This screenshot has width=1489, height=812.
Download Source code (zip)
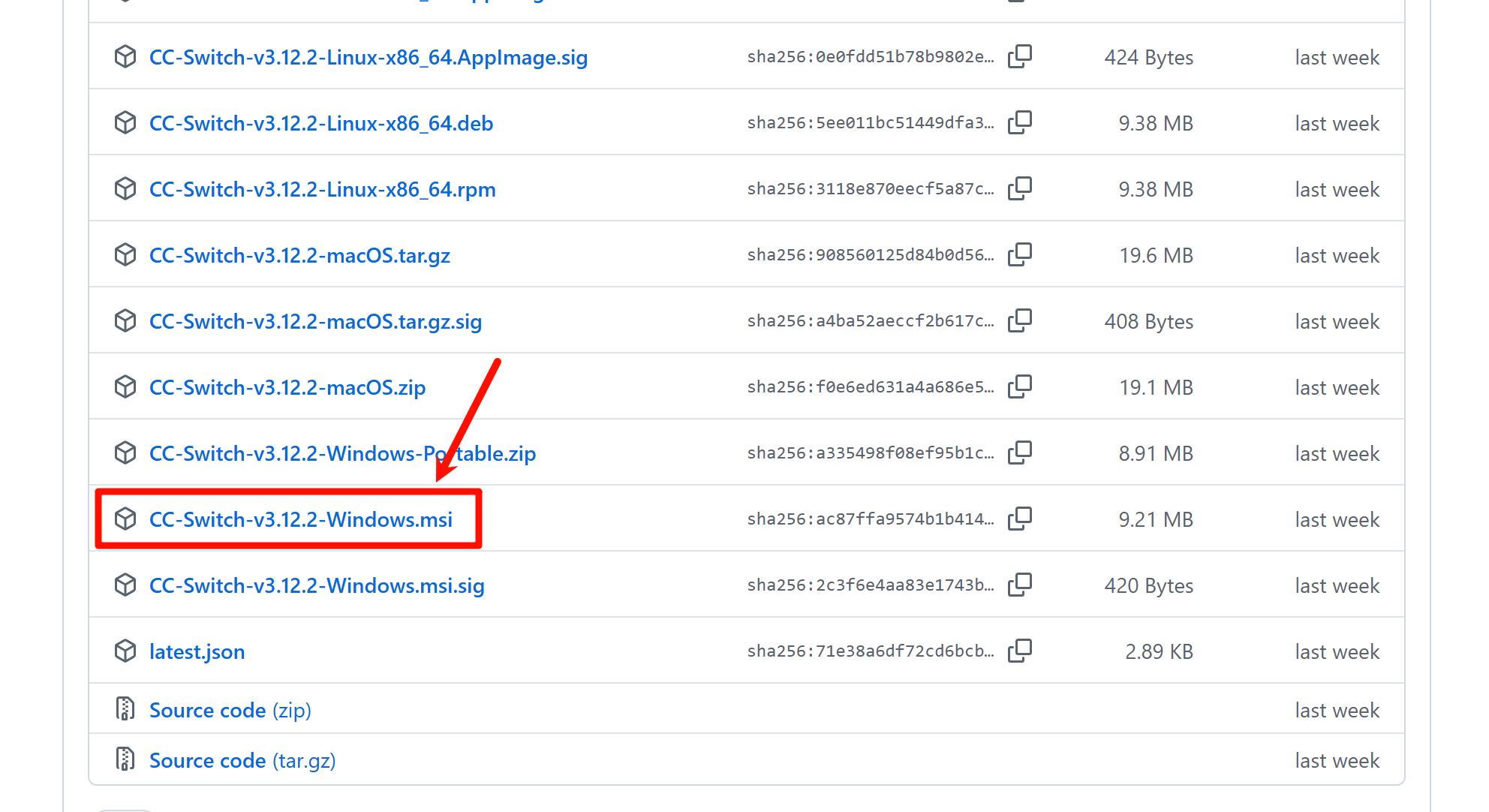coord(230,710)
